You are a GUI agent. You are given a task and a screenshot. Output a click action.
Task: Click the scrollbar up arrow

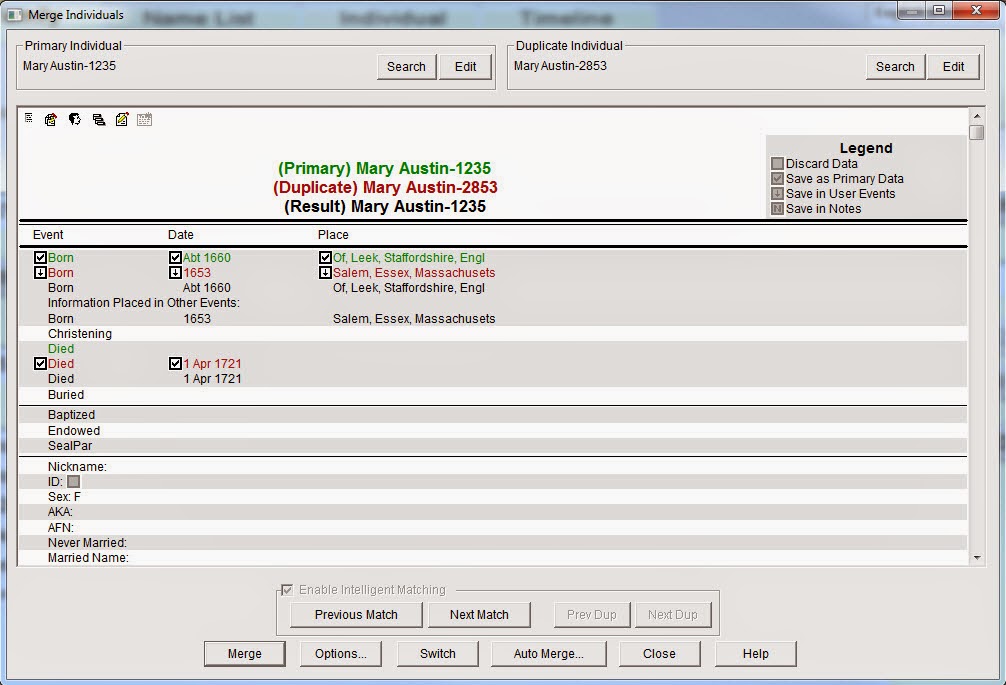coord(976,116)
